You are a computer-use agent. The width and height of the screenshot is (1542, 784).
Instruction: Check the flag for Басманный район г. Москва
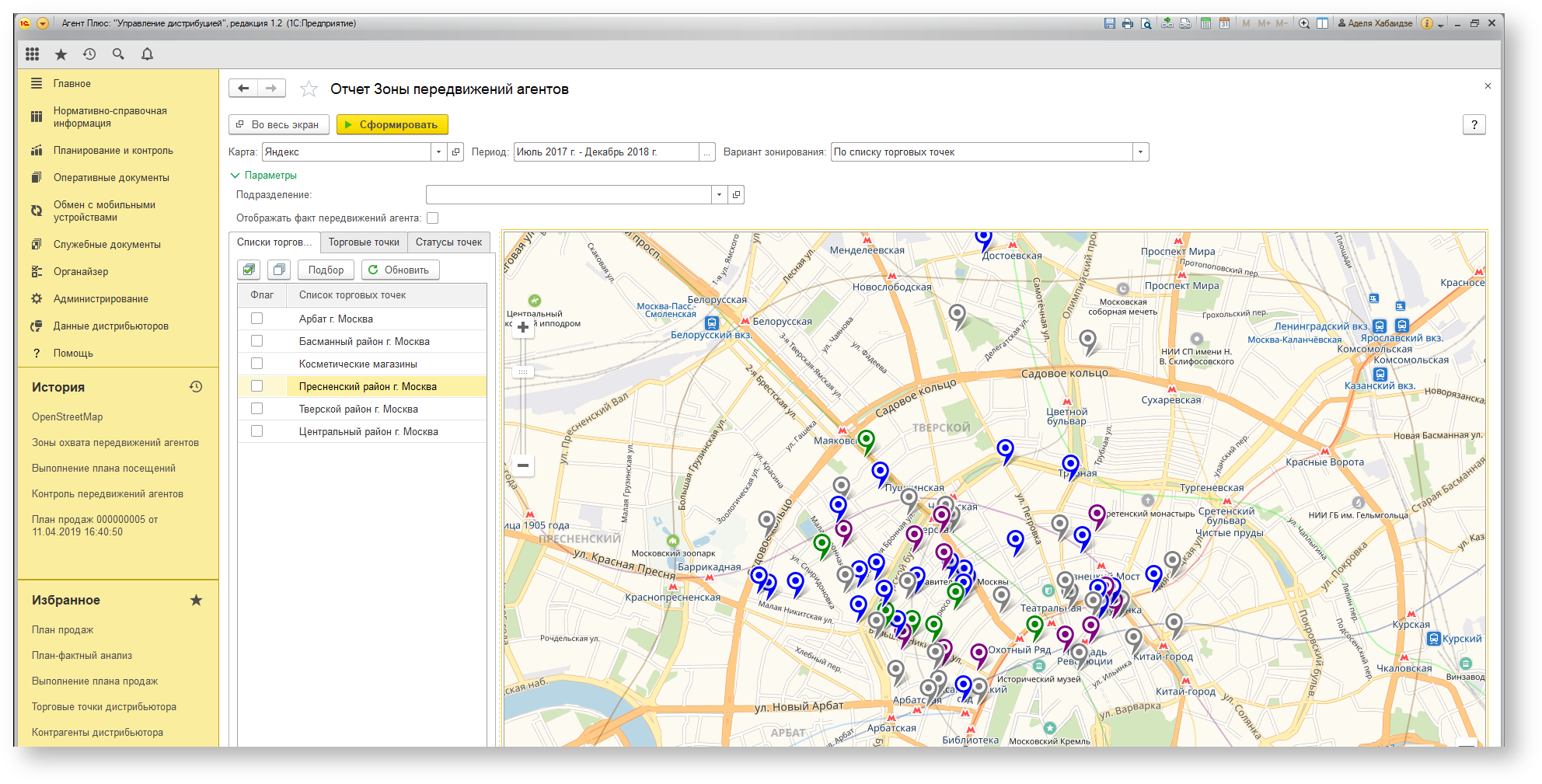(257, 341)
